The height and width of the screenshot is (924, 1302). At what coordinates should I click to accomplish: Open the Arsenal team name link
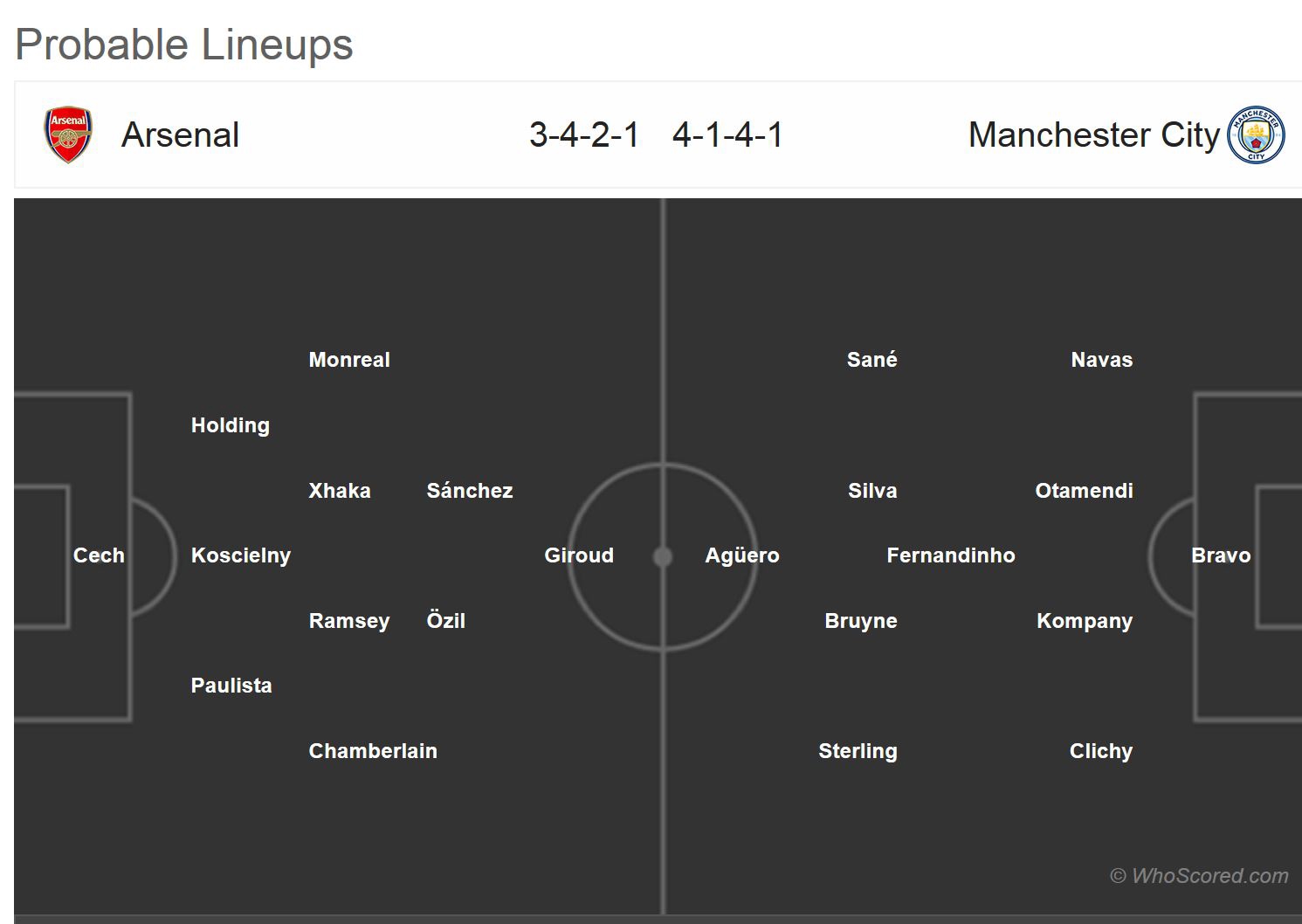pos(180,135)
